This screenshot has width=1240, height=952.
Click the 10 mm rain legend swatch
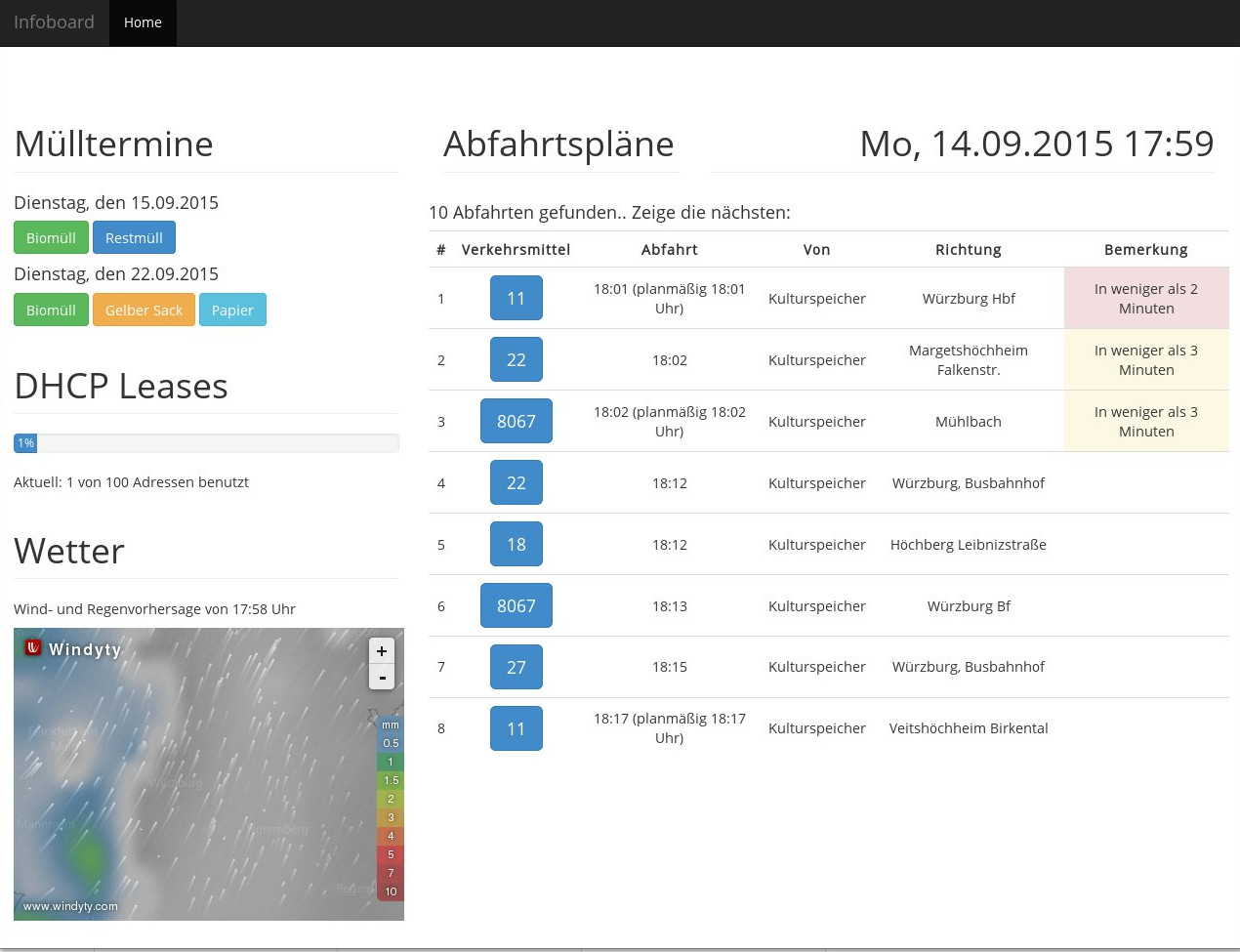pos(391,891)
